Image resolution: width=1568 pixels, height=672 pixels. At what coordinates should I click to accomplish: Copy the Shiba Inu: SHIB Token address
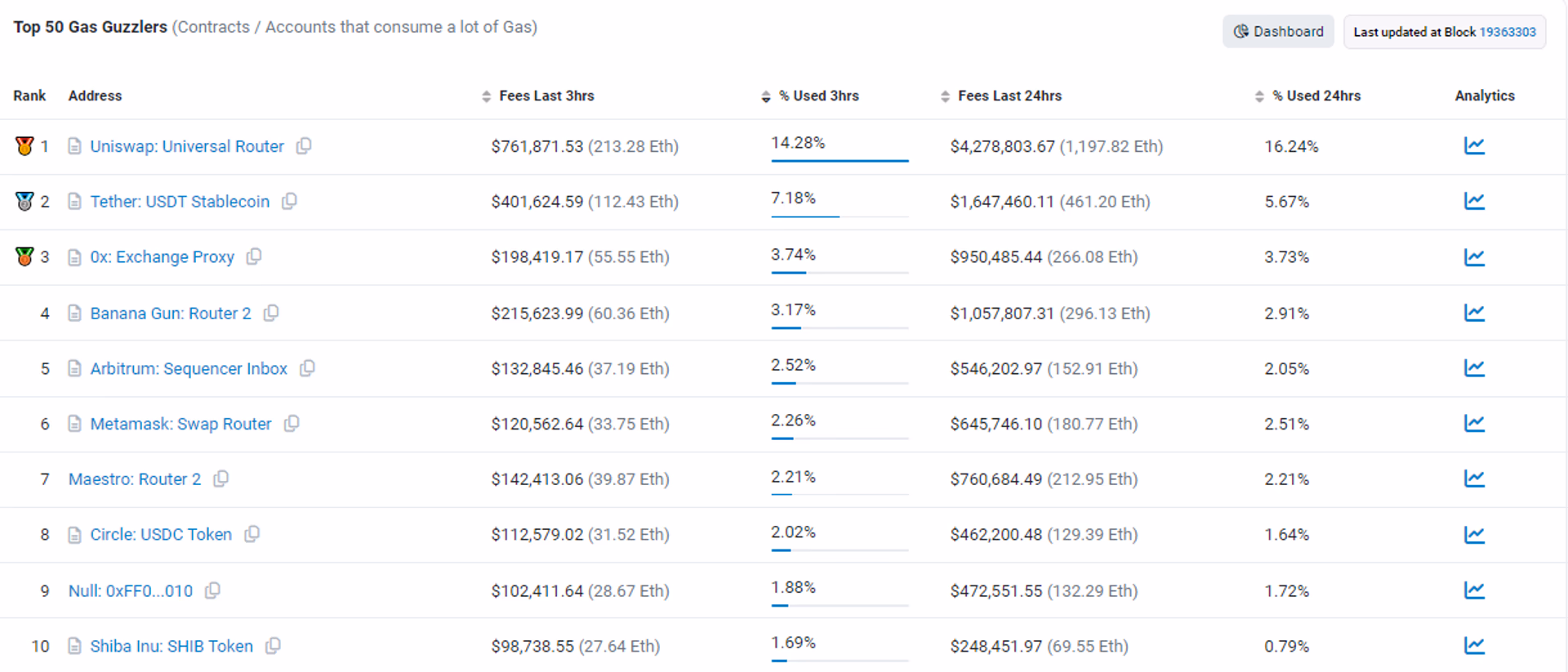273,646
